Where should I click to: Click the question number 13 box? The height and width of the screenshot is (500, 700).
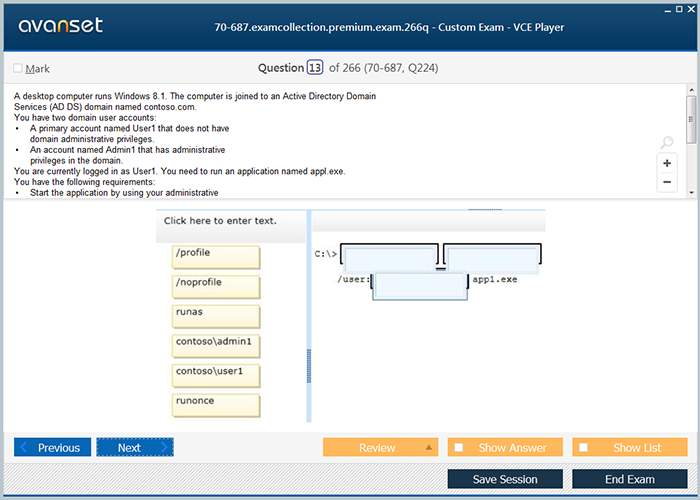point(315,67)
